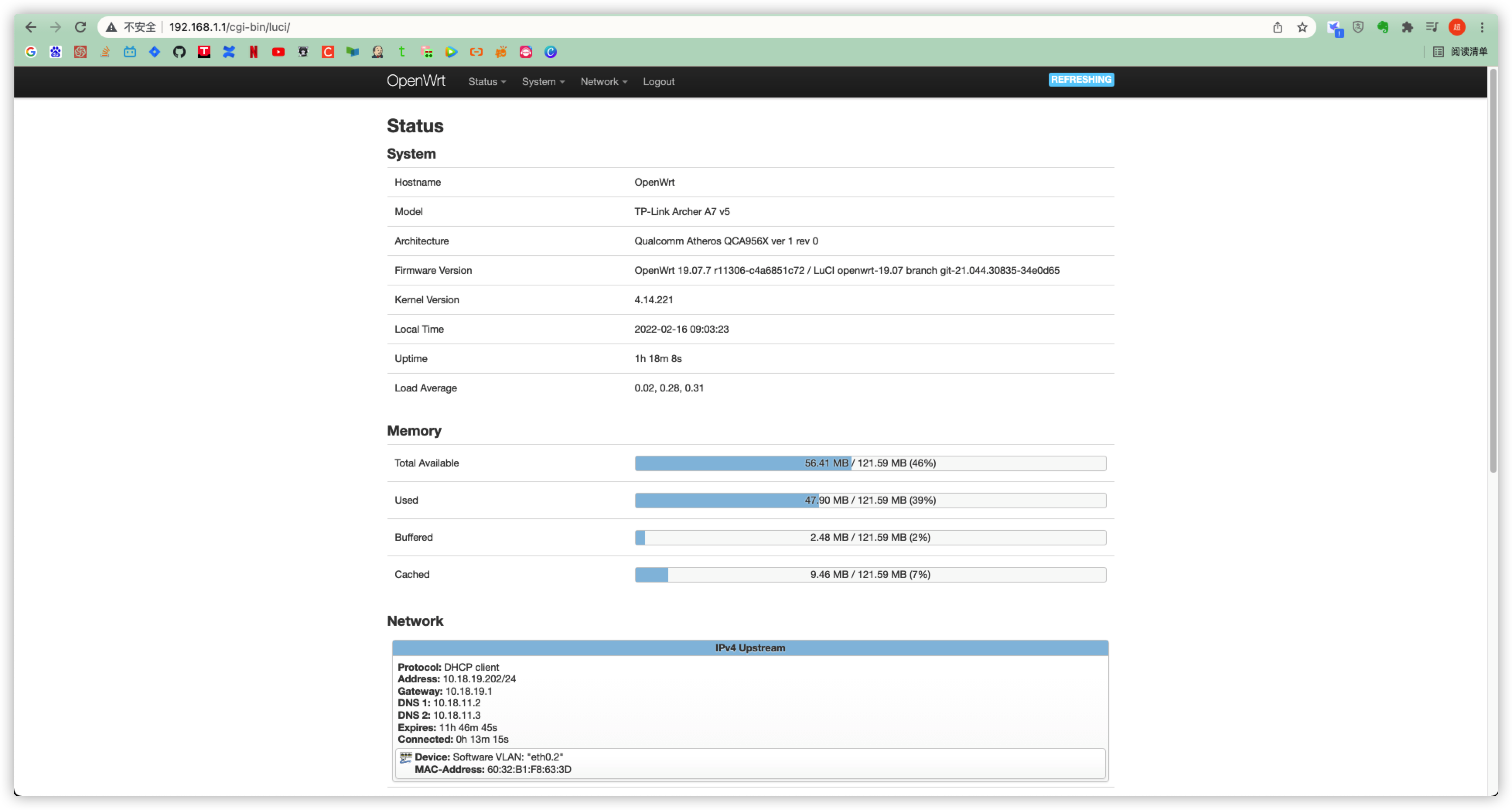Open the red C bookmark
1512x810 pixels.
point(328,52)
